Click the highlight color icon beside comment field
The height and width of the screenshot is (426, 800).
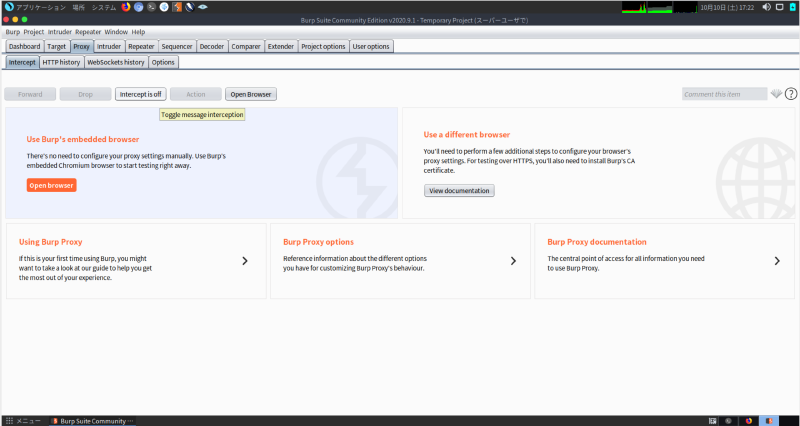click(x=776, y=94)
